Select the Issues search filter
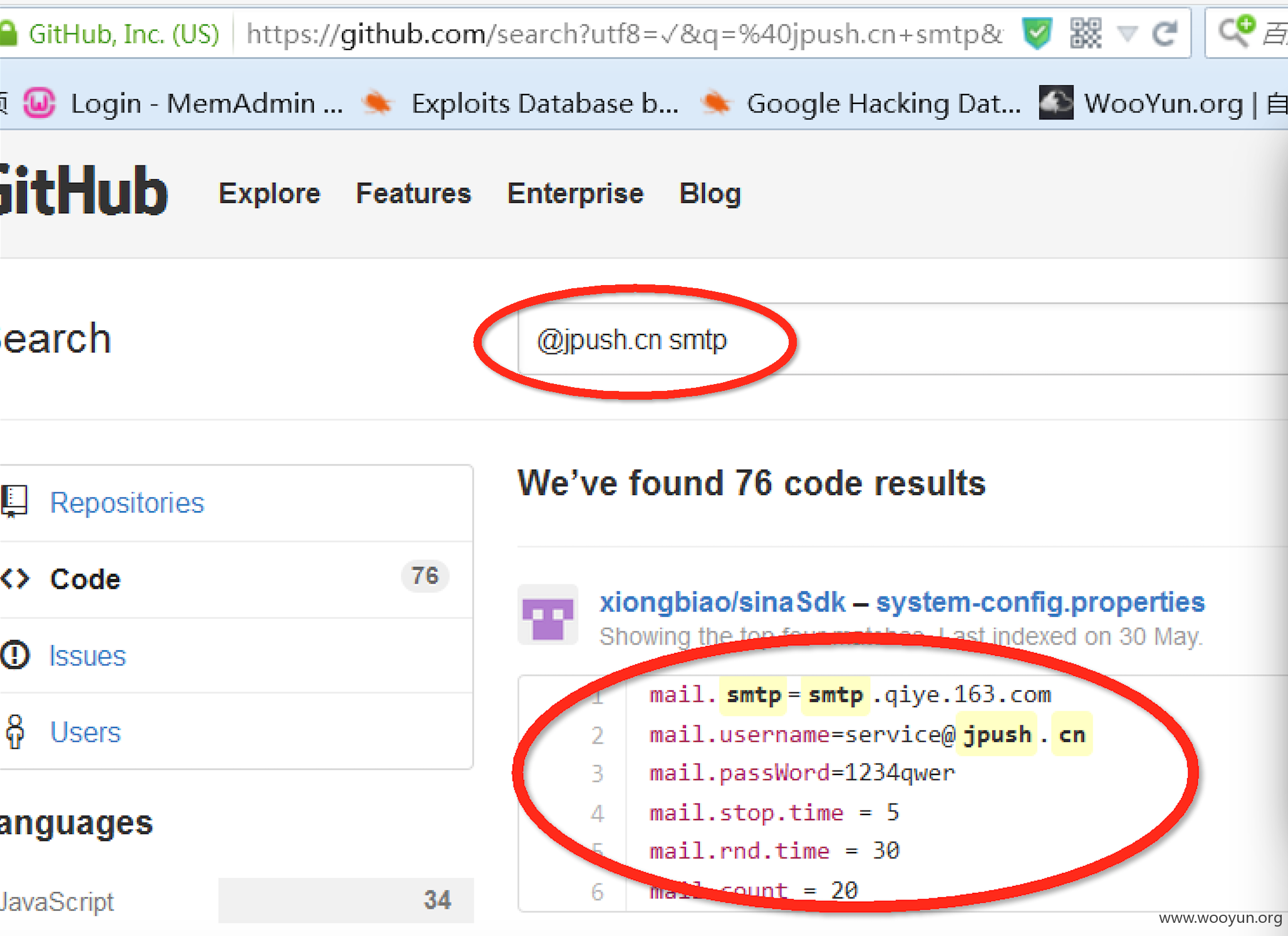 [236, 655]
